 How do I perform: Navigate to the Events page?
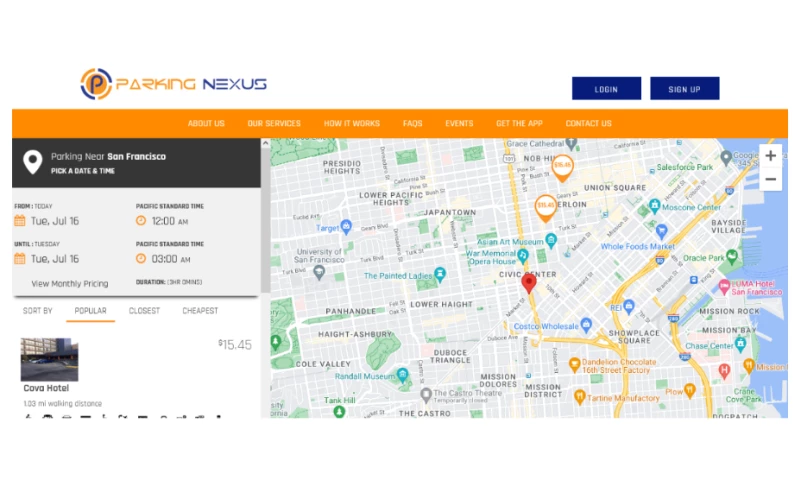click(x=459, y=123)
